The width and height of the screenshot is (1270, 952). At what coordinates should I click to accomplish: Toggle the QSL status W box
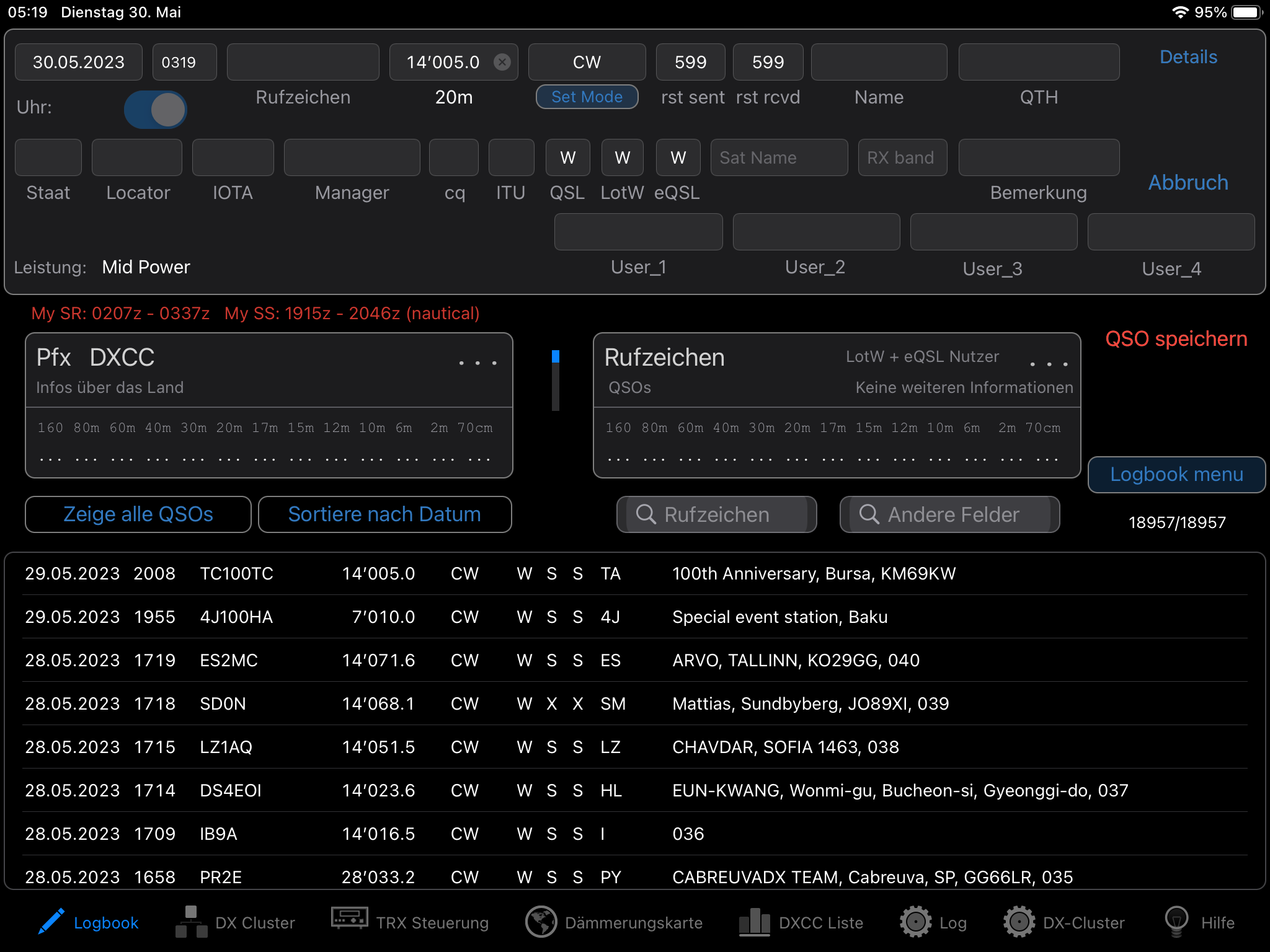click(x=567, y=158)
